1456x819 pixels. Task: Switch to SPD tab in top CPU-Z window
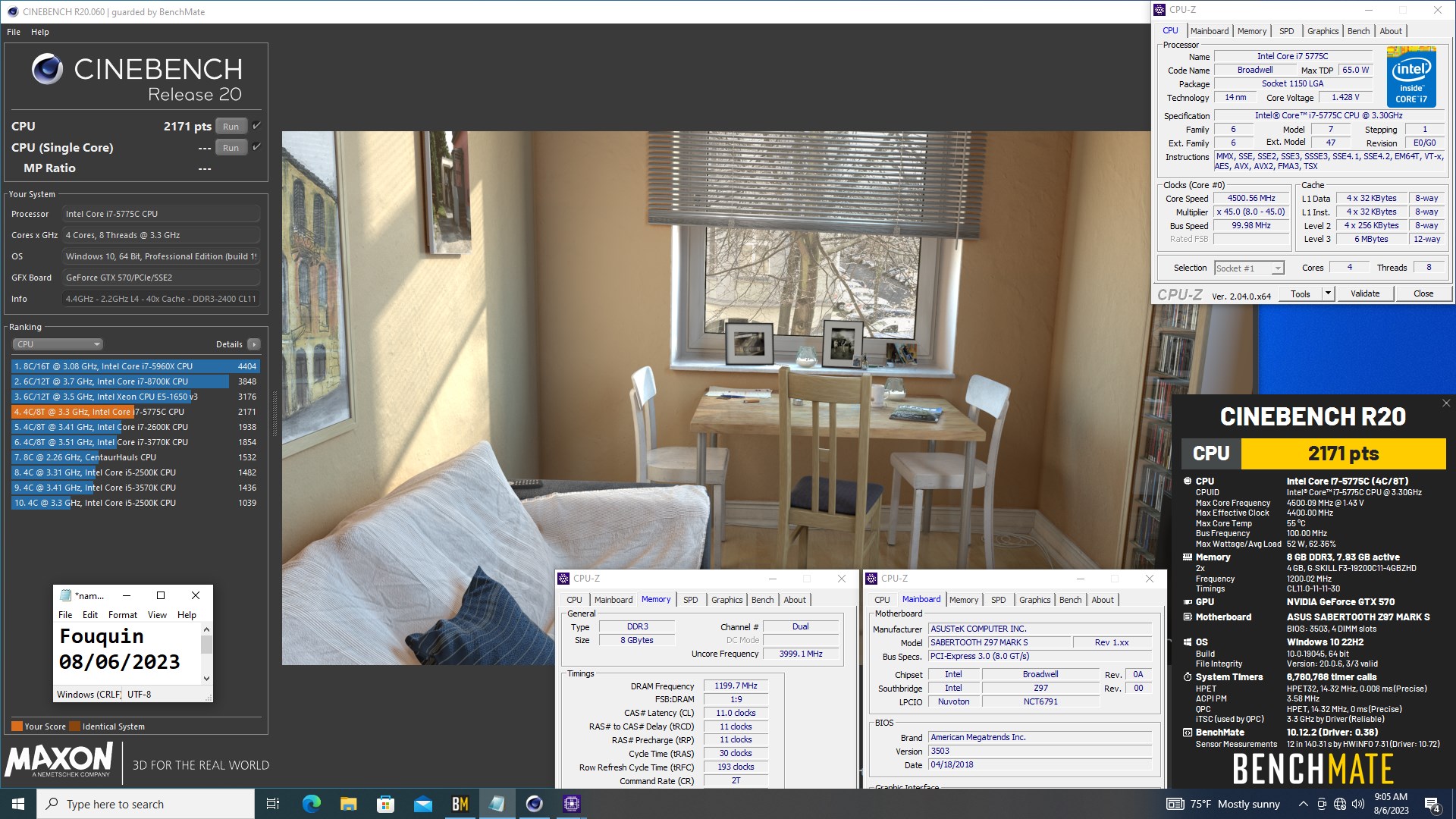pos(1287,31)
